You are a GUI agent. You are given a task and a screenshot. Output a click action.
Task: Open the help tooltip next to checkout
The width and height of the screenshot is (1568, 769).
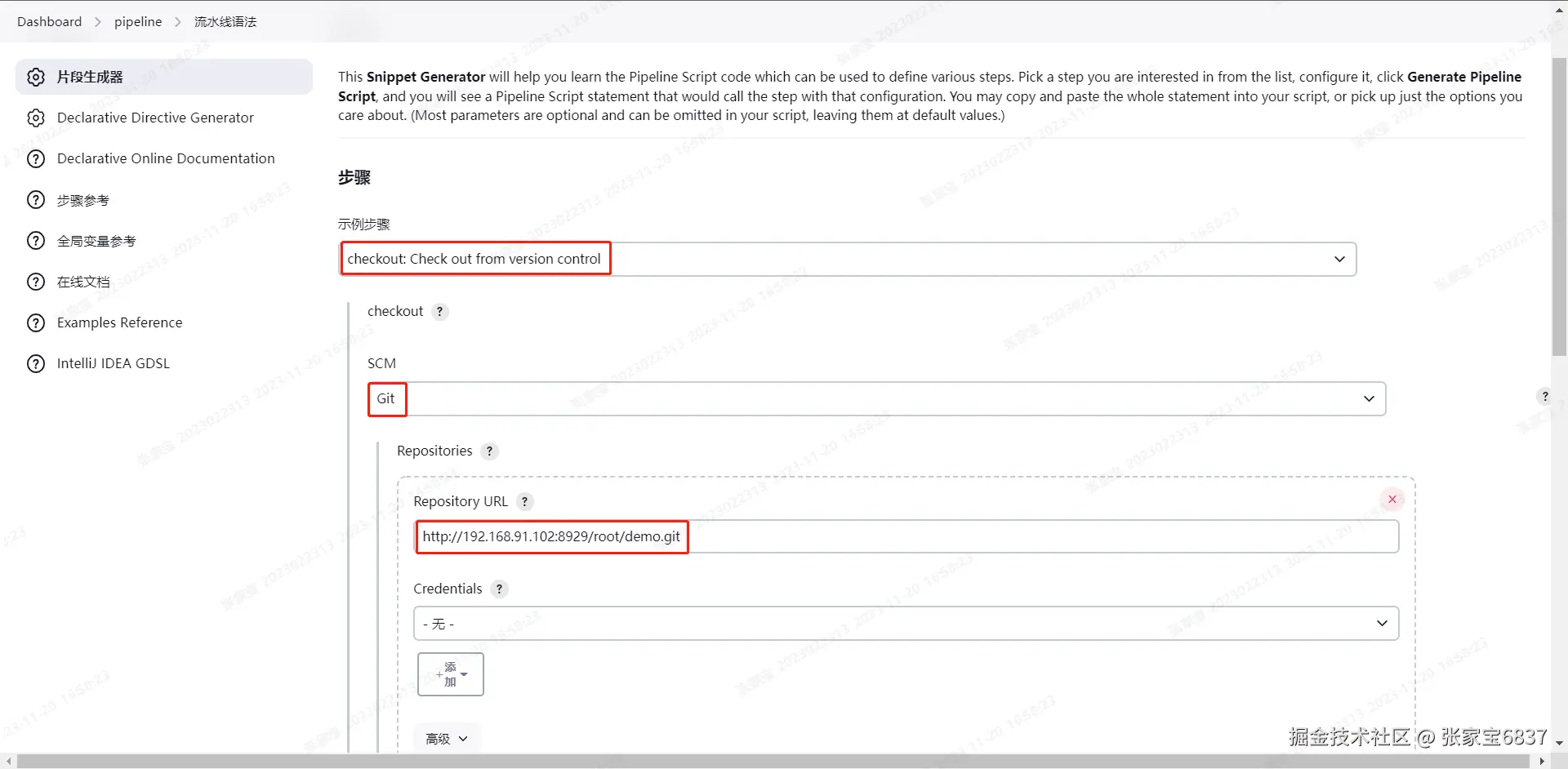pos(440,311)
